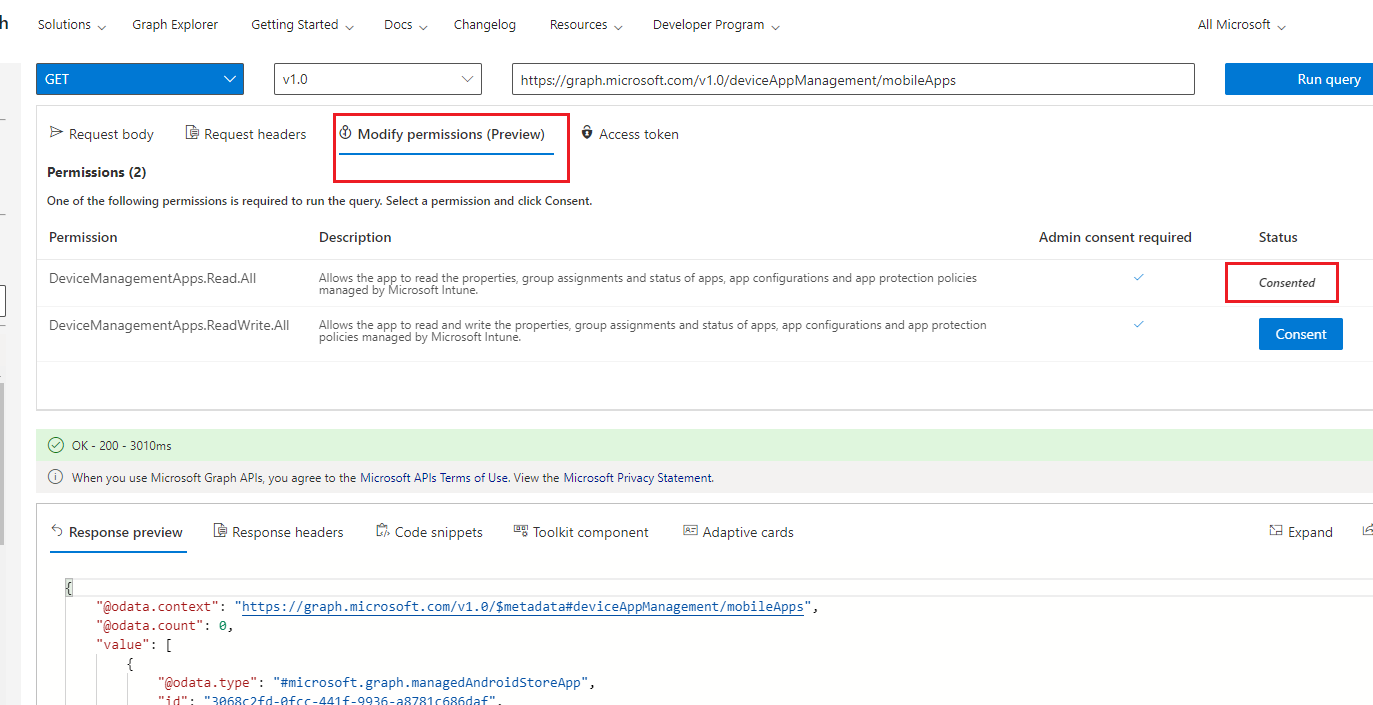This screenshot has height=705, width=1373.
Task: Click the Consented status text
Action: click(1286, 283)
